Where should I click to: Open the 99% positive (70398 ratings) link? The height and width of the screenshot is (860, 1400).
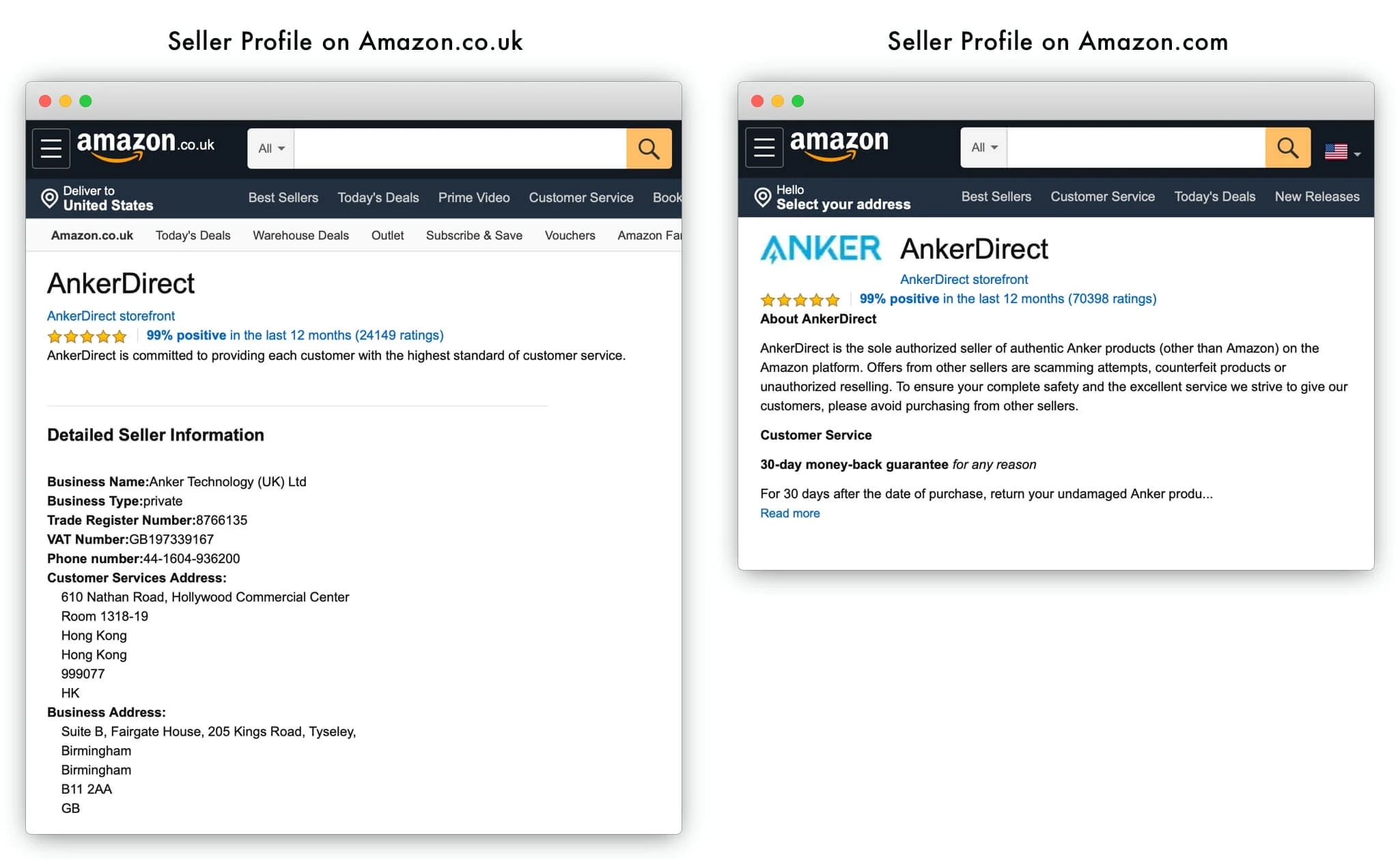1007,299
